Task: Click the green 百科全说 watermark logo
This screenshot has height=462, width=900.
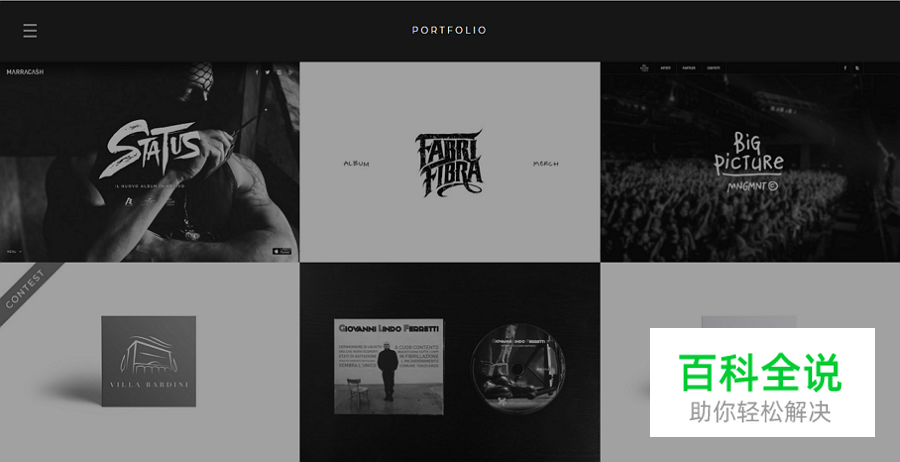Action: 762,372
